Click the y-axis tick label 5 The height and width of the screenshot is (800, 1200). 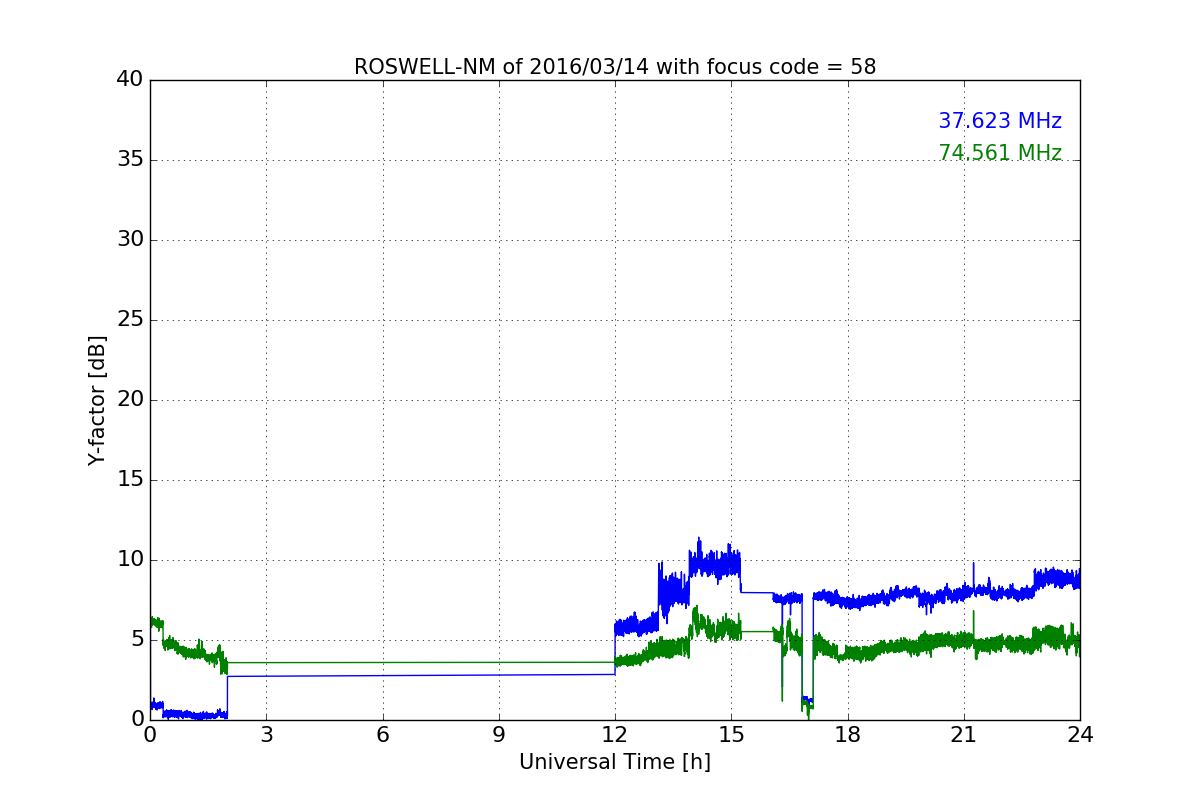coord(137,640)
